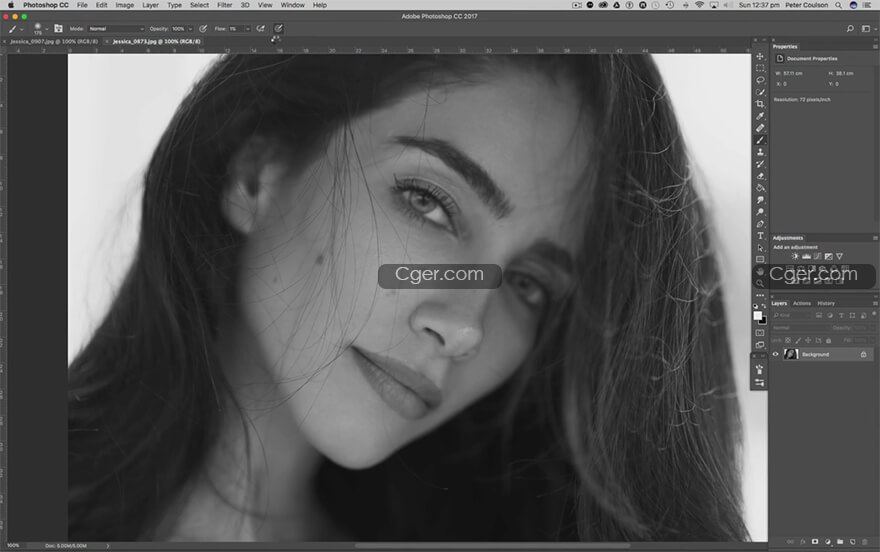880x552 pixels.
Task: Open the Layer menu
Action: 150,5
